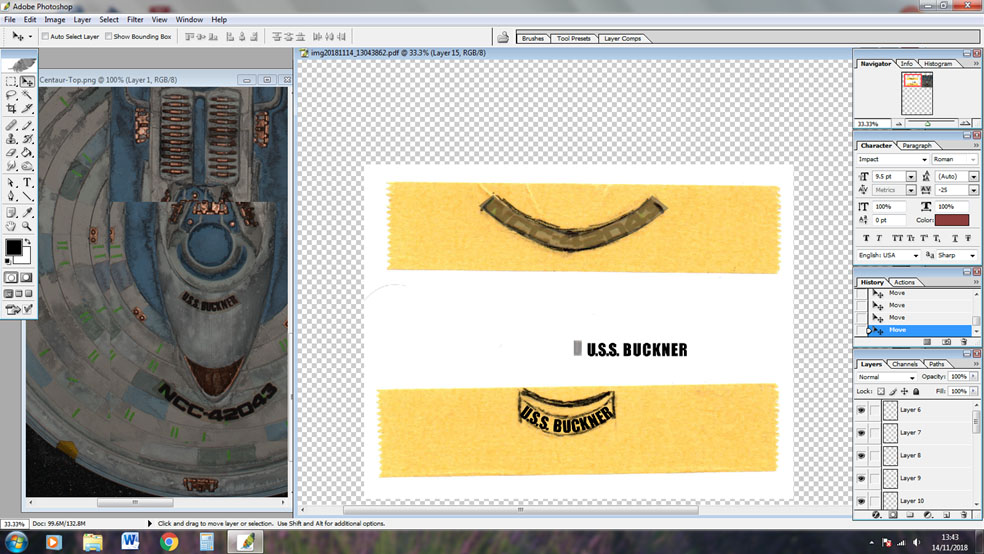Open the Opacity slider arrow
The height and width of the screenshot is (554, 984).
(x=973, y=376)
